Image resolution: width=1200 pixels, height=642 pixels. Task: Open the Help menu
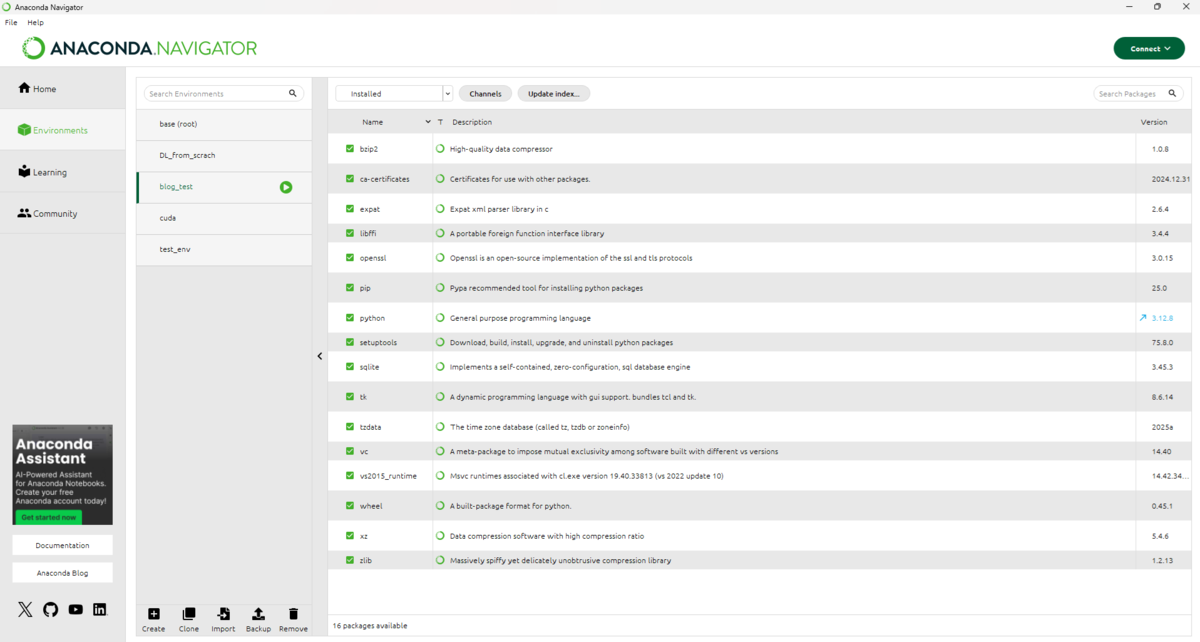tap(35, 22)
